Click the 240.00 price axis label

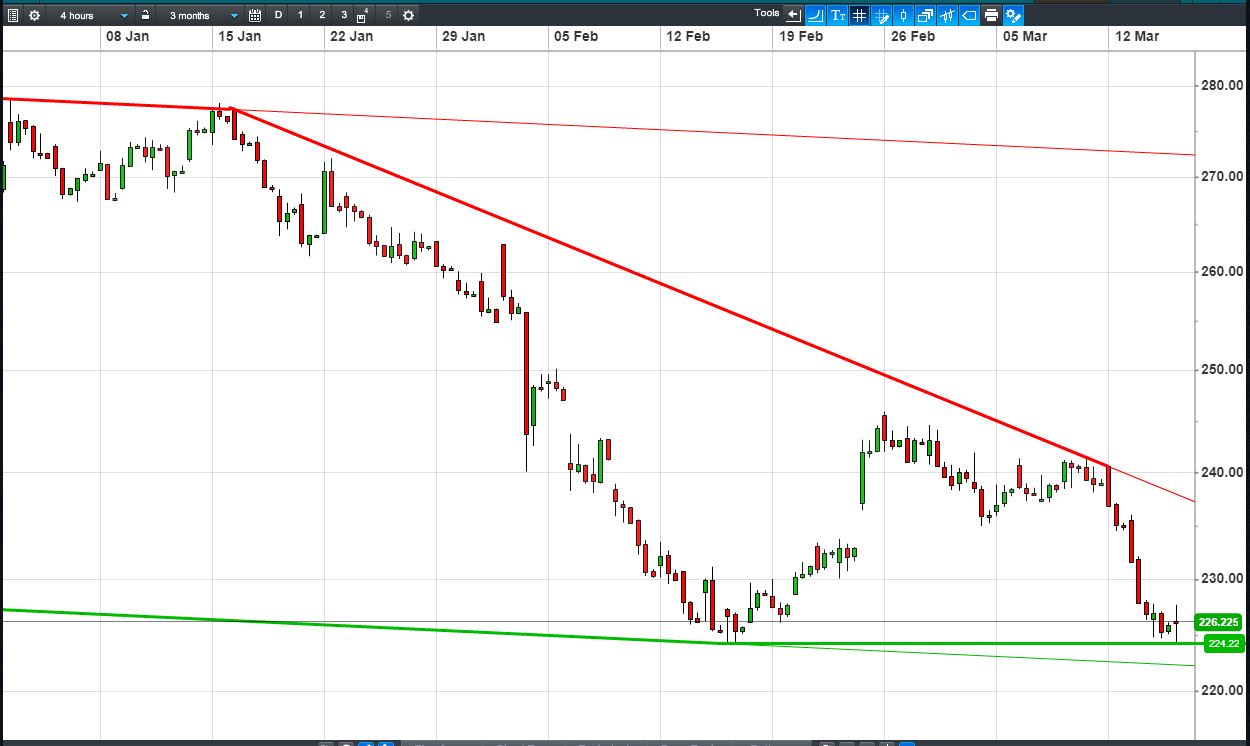pyautogui.click(x=1222, y=473)
